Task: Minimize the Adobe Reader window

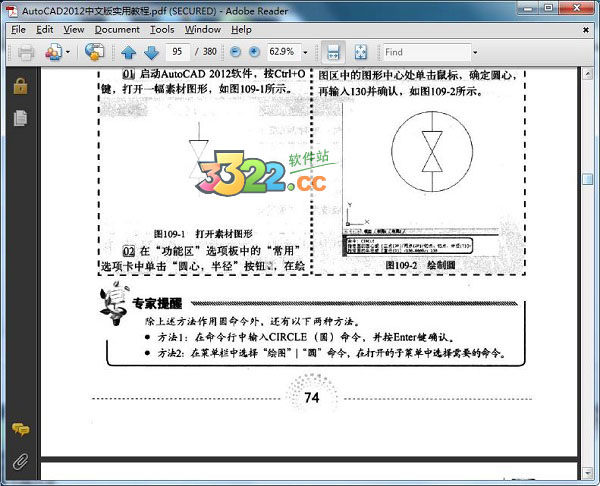Action: (x=528, y=8)
